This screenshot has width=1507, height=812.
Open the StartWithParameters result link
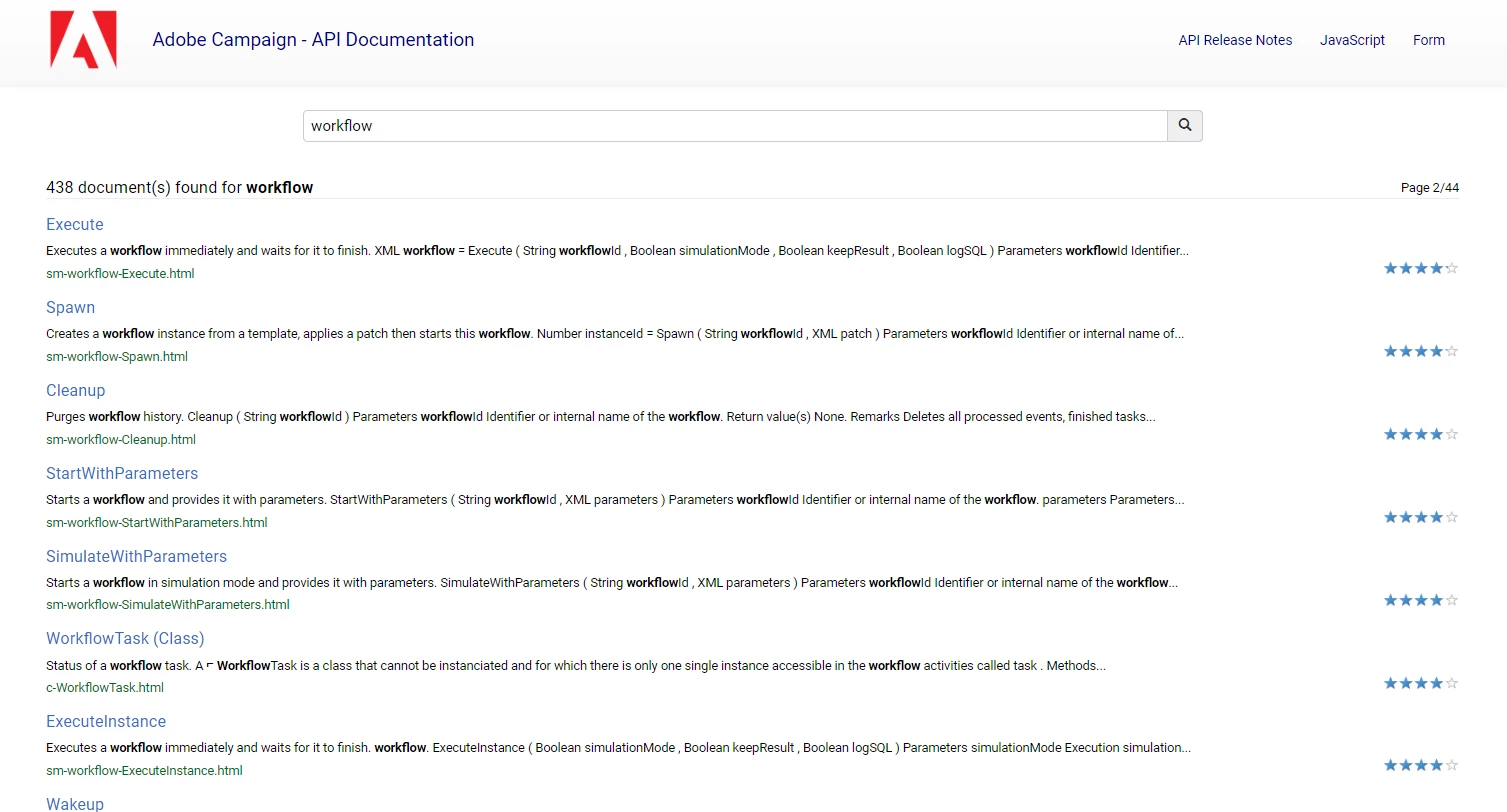click(122, 473)
